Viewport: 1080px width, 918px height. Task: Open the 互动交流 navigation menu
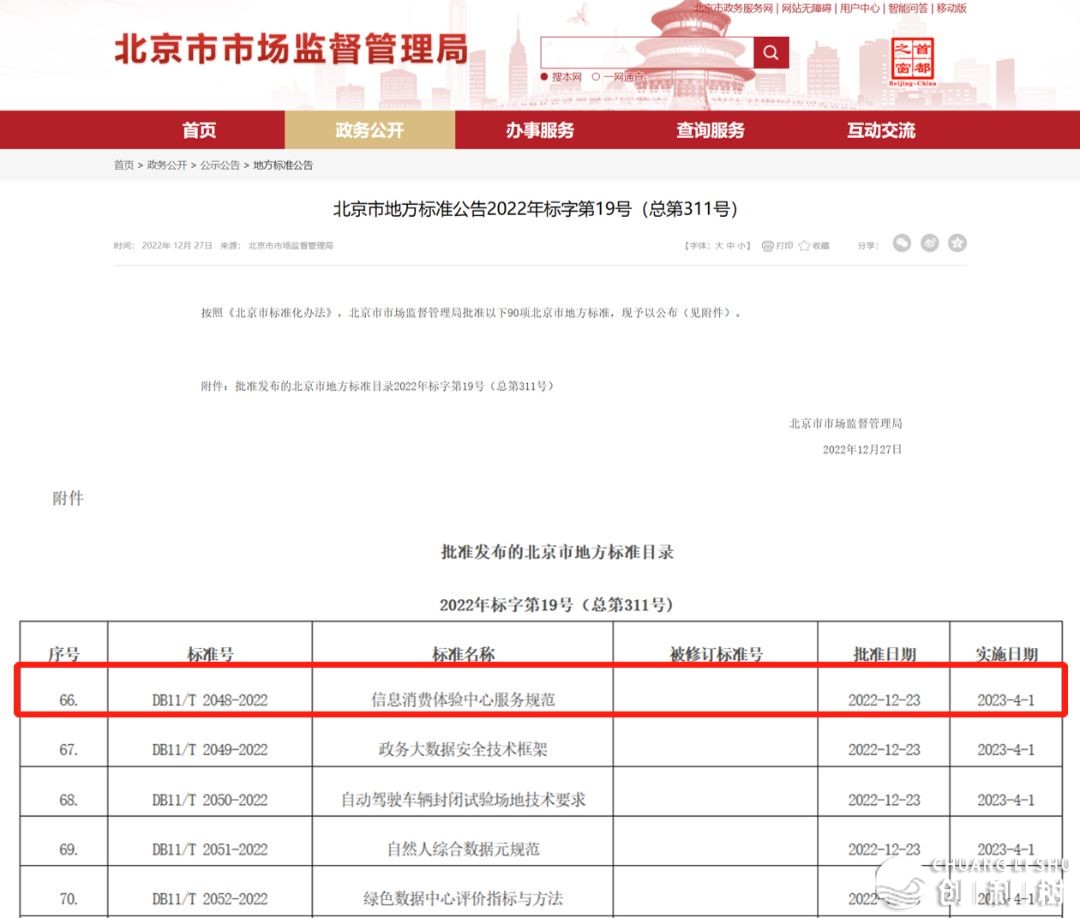point(881,130)
